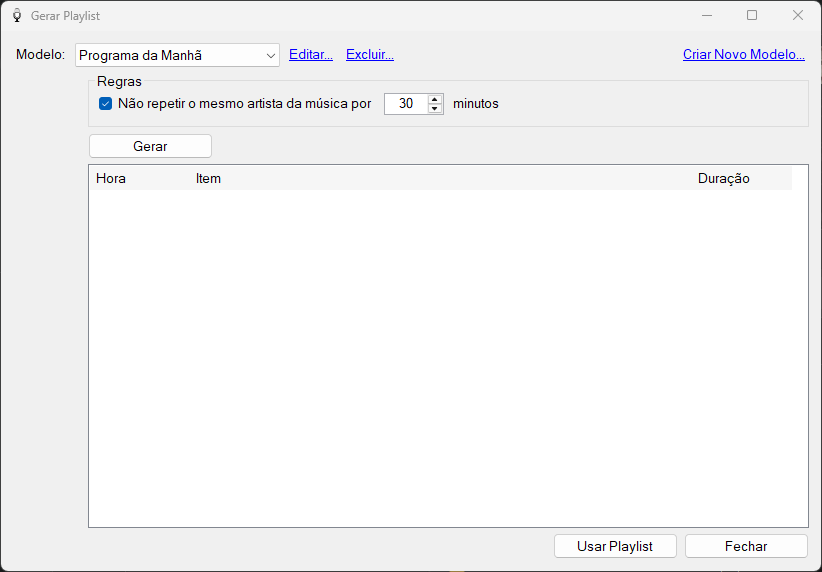Close the window with the X icon
Screen dimensions: 822x572
(x=797, y=15)
